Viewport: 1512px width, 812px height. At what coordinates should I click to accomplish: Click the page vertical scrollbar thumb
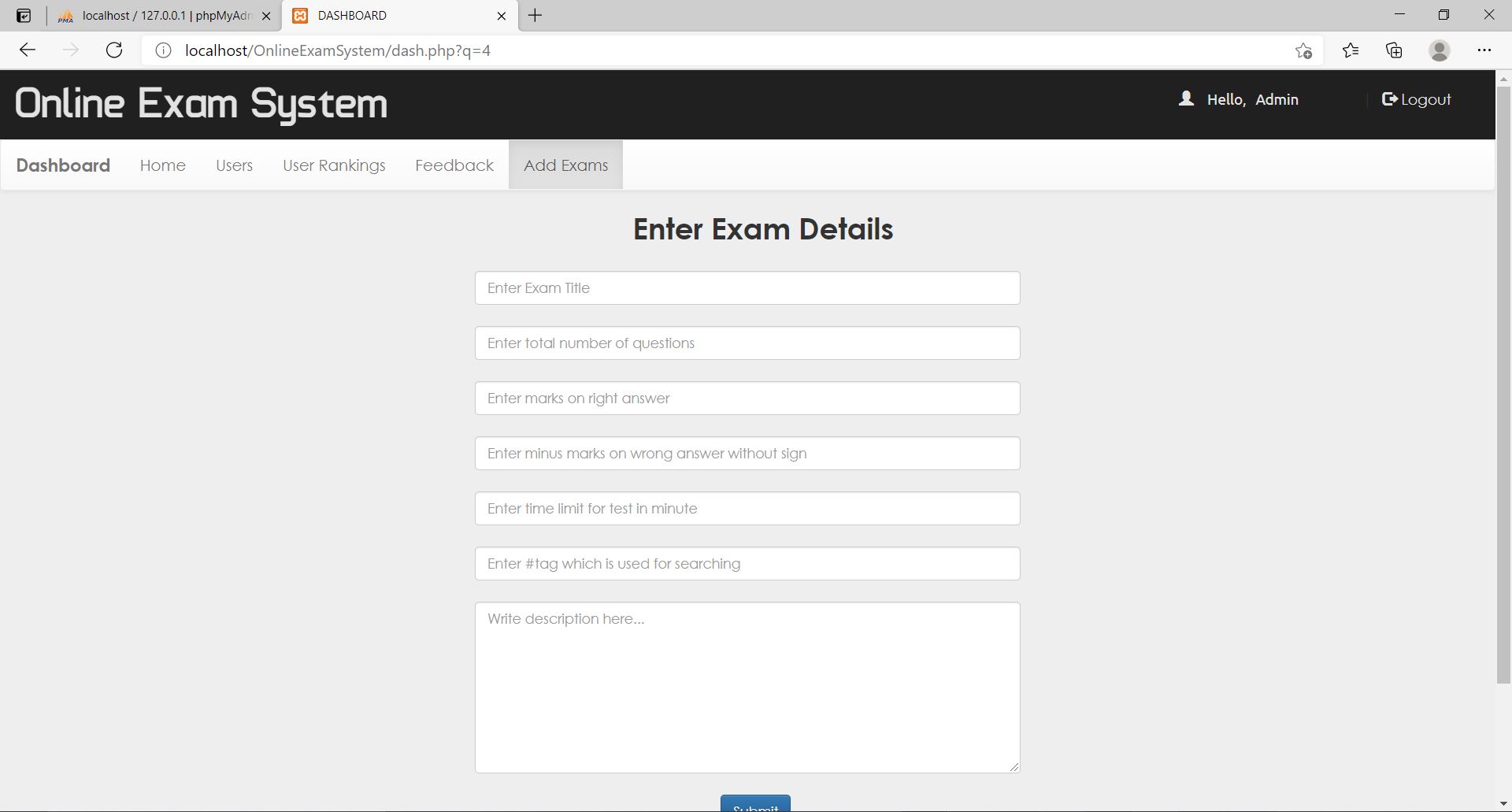click(1503, 384)
